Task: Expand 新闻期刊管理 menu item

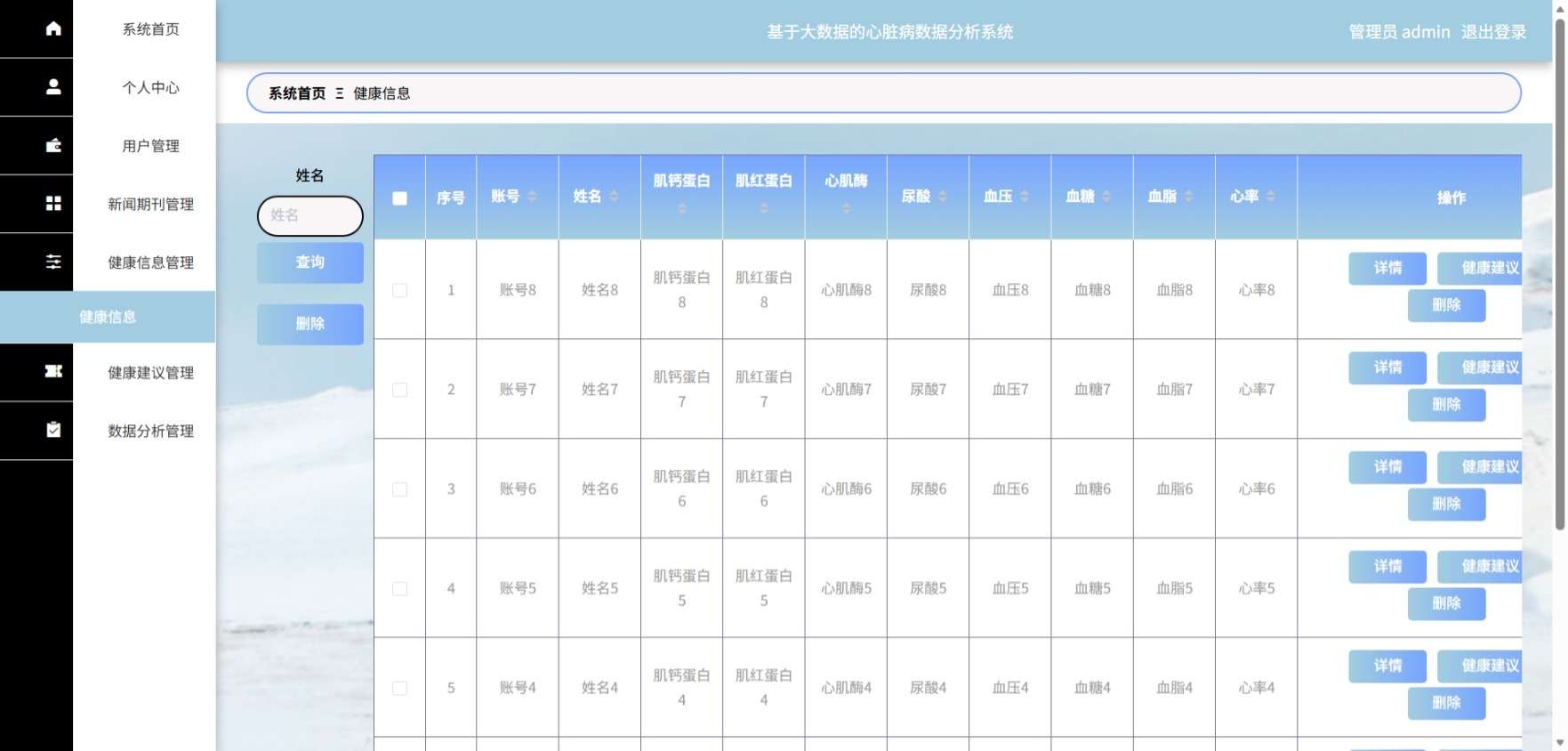Action: (x=150, y=204)
